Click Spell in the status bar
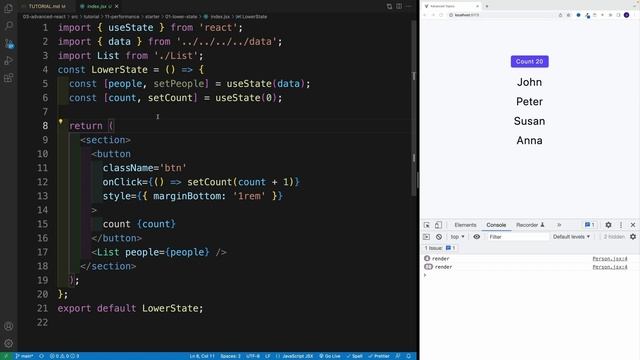This screenshot has width=640, height=360. 354,356
